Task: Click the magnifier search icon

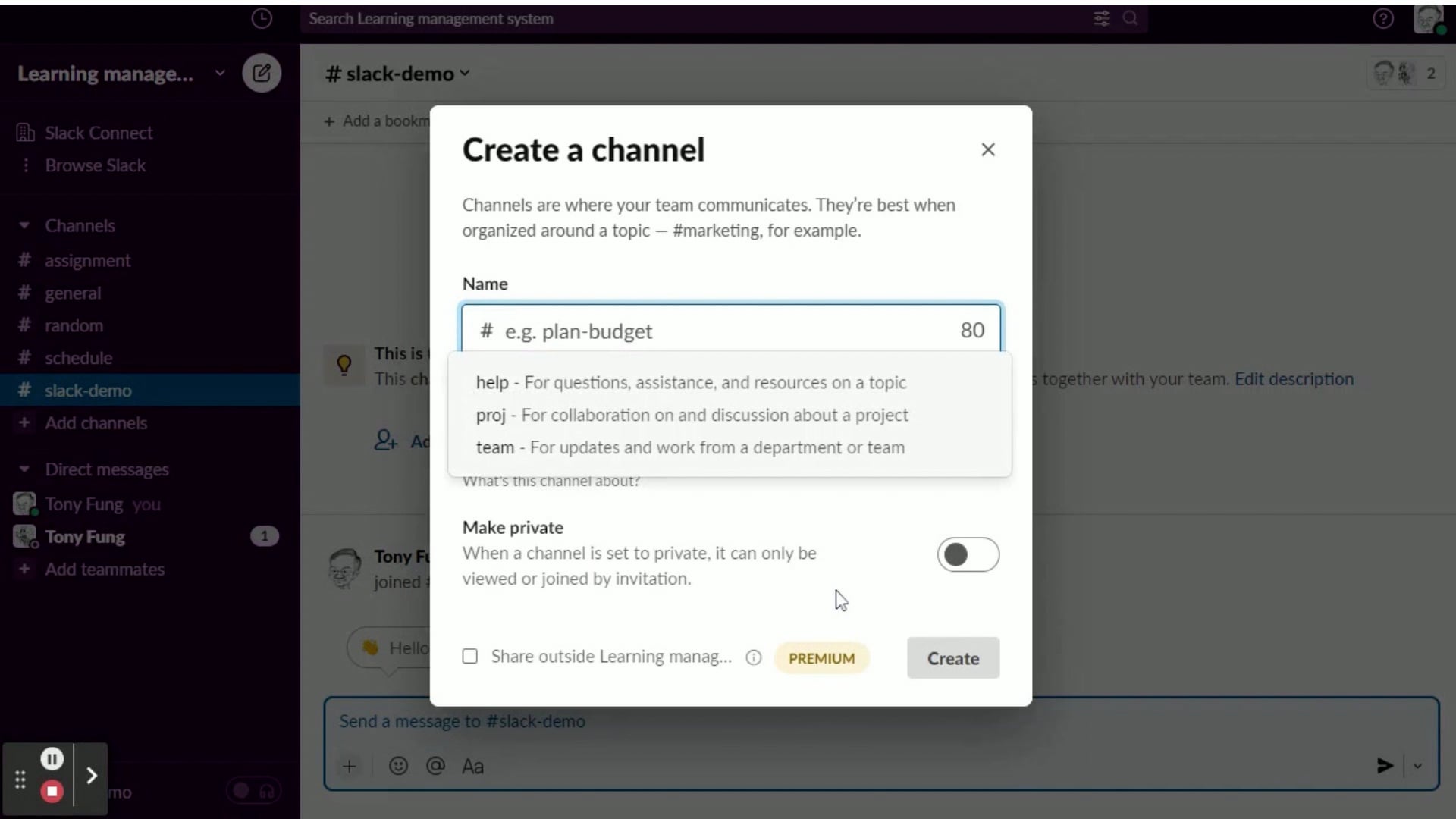Action: 1130,18
